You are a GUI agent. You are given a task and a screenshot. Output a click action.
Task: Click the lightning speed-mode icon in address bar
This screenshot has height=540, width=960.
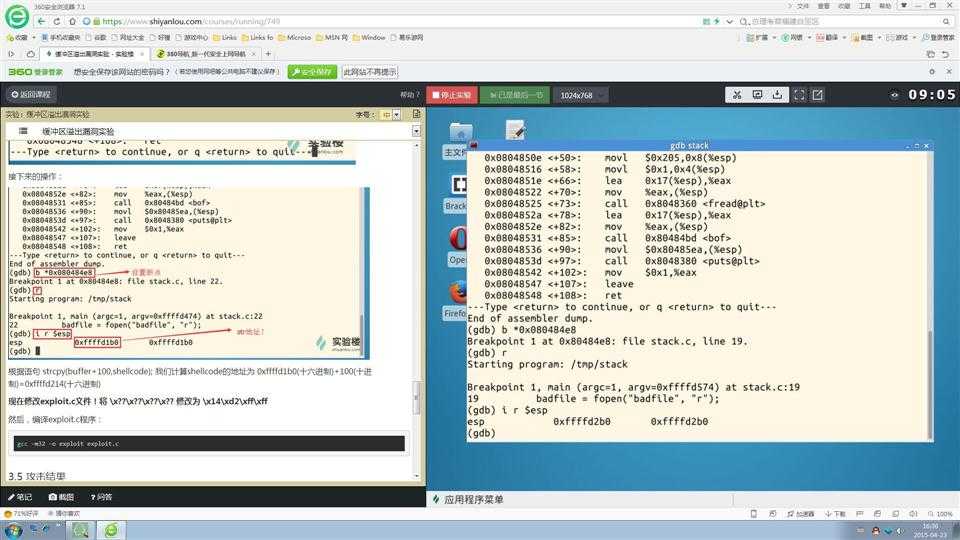[x=717, y=21]
